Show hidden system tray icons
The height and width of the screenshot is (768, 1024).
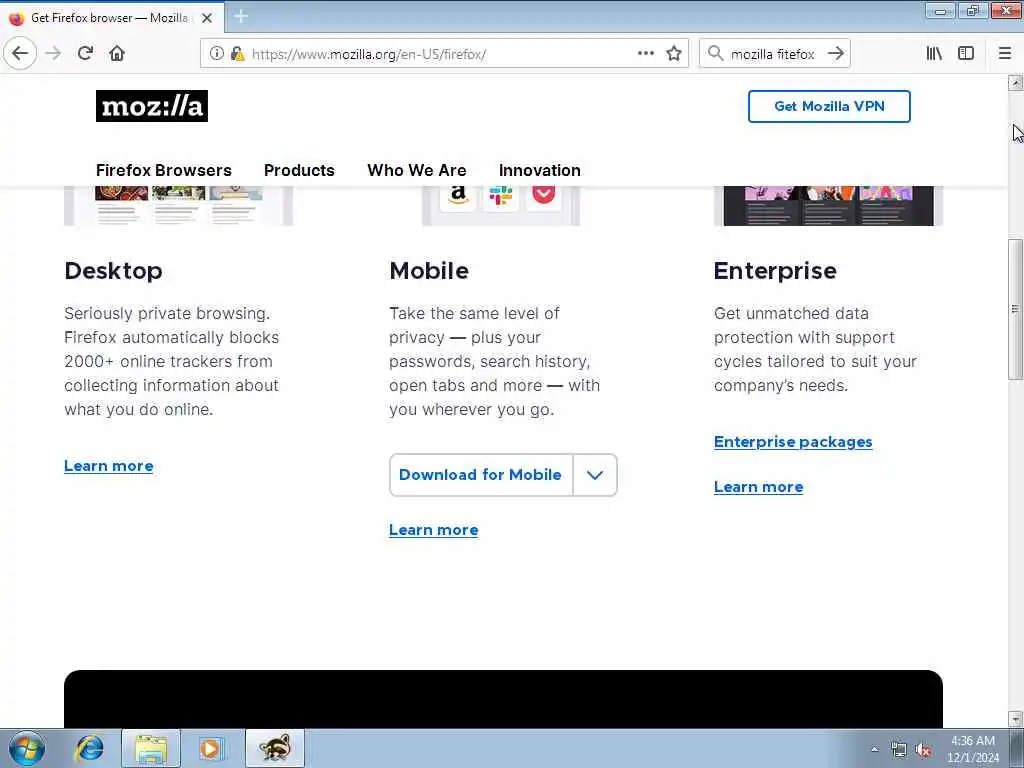coord(874,749)
